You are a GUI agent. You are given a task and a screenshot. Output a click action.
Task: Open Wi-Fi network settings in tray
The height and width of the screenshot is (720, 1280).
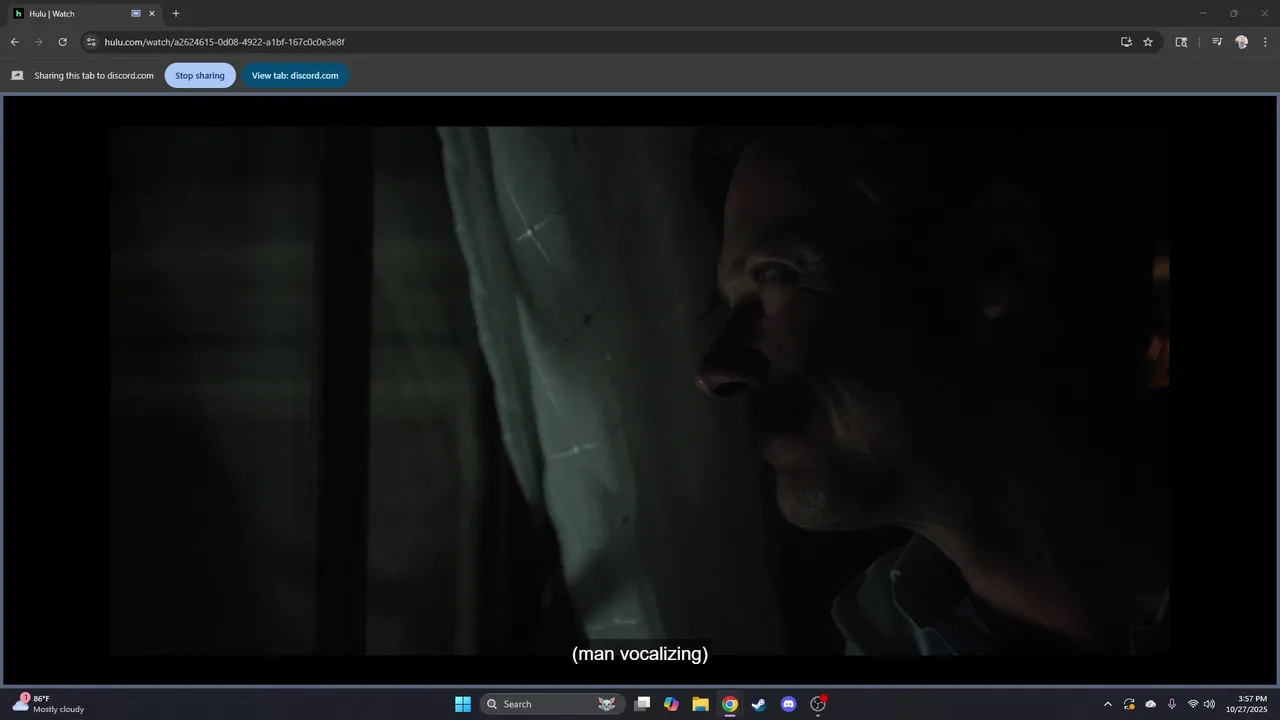pyautogui.click(x=1193, y=704)
